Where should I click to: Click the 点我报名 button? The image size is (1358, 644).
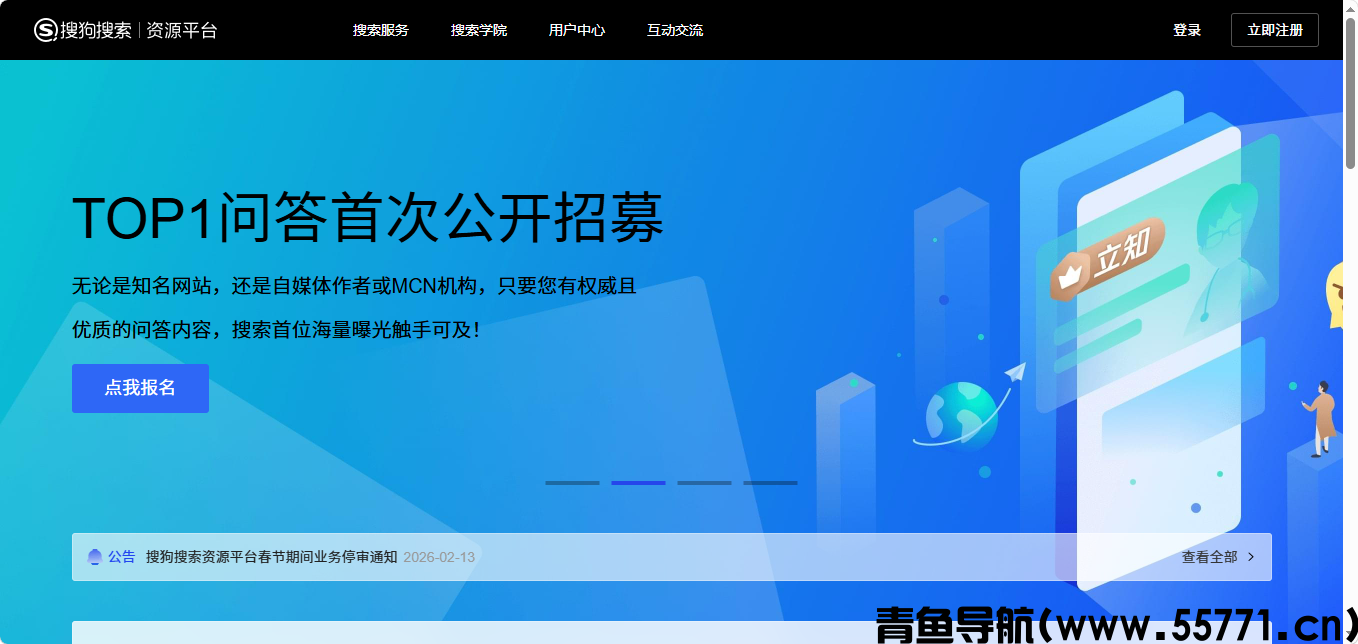click(x=140, y=388)
